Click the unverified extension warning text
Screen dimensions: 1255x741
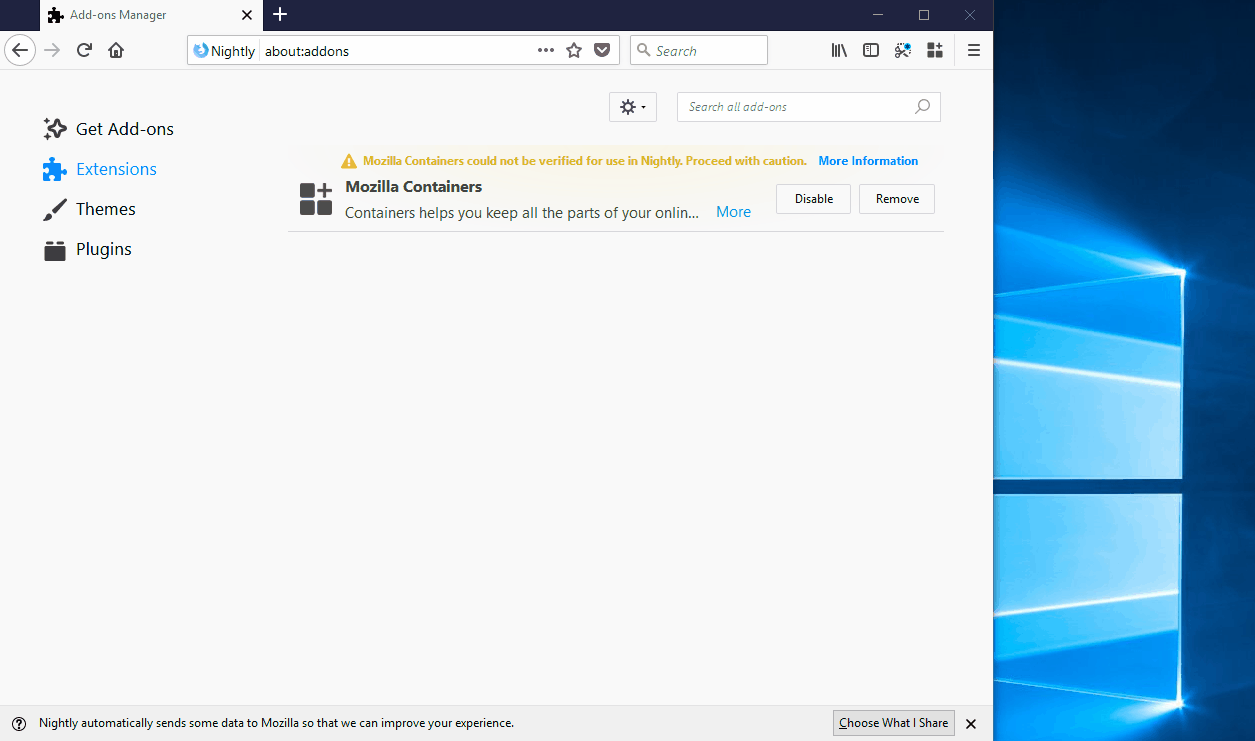pos(585,161)
